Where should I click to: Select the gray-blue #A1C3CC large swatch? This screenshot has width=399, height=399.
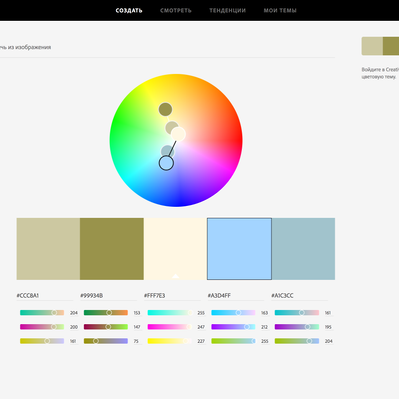(303, 249)
